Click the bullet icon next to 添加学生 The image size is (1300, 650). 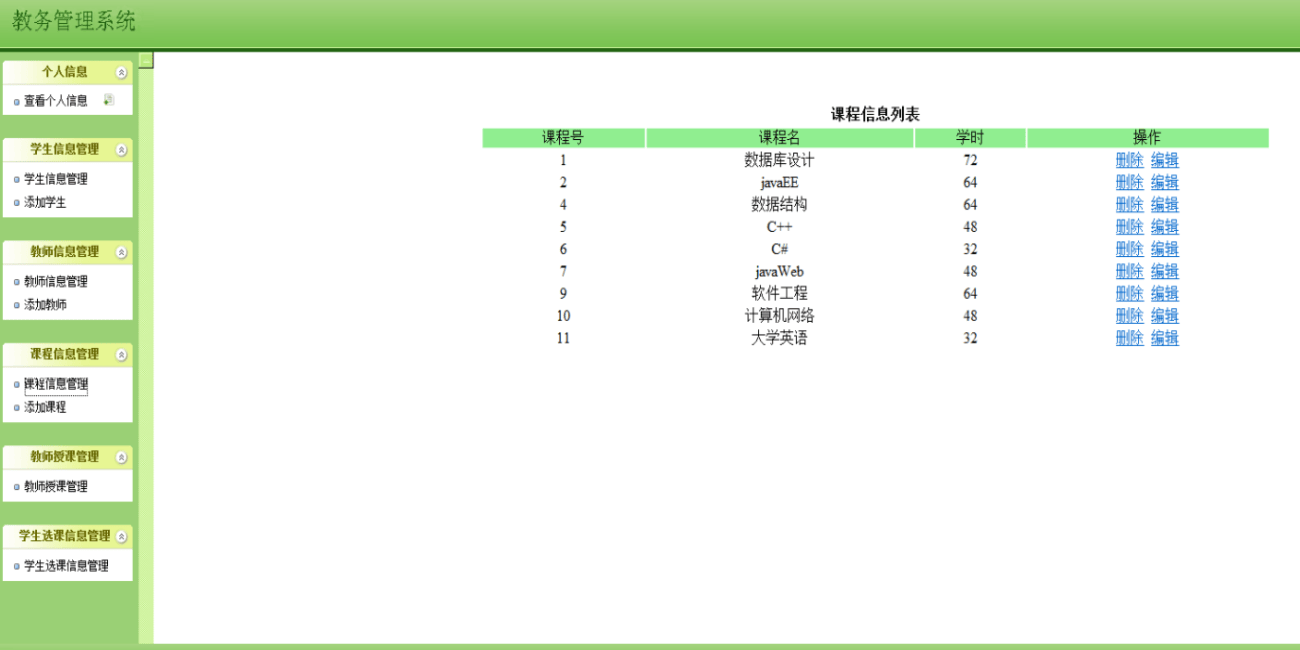pos(15,202)
